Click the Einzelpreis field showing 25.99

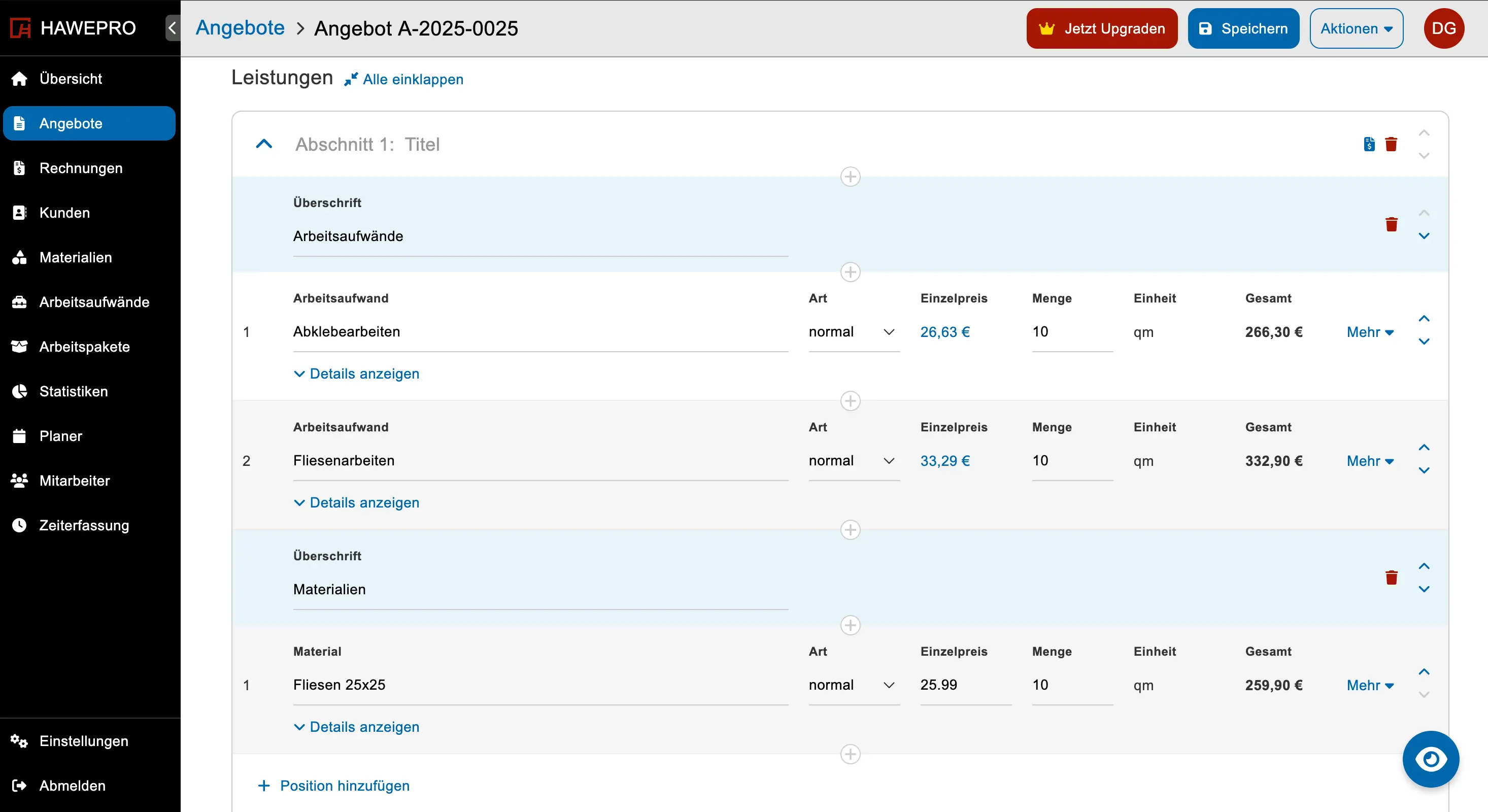click(965, 685)
